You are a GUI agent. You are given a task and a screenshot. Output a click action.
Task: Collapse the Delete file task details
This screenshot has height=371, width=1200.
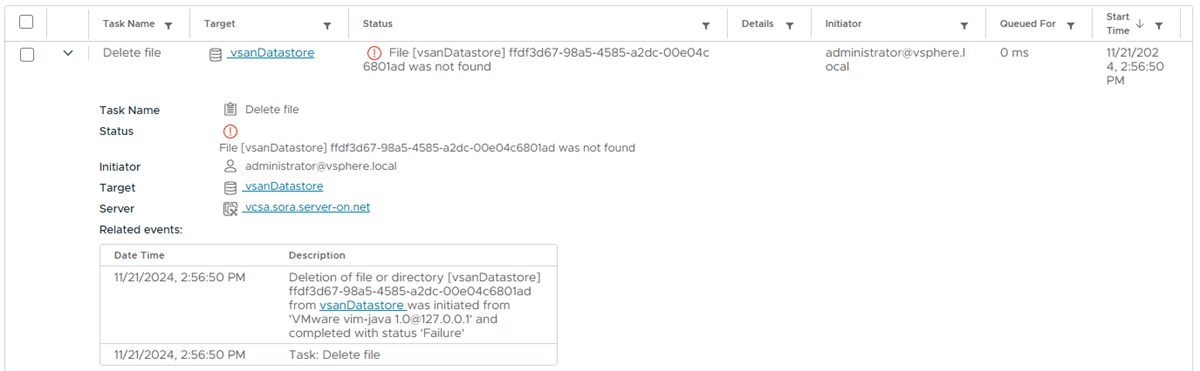tap(68, 54)
